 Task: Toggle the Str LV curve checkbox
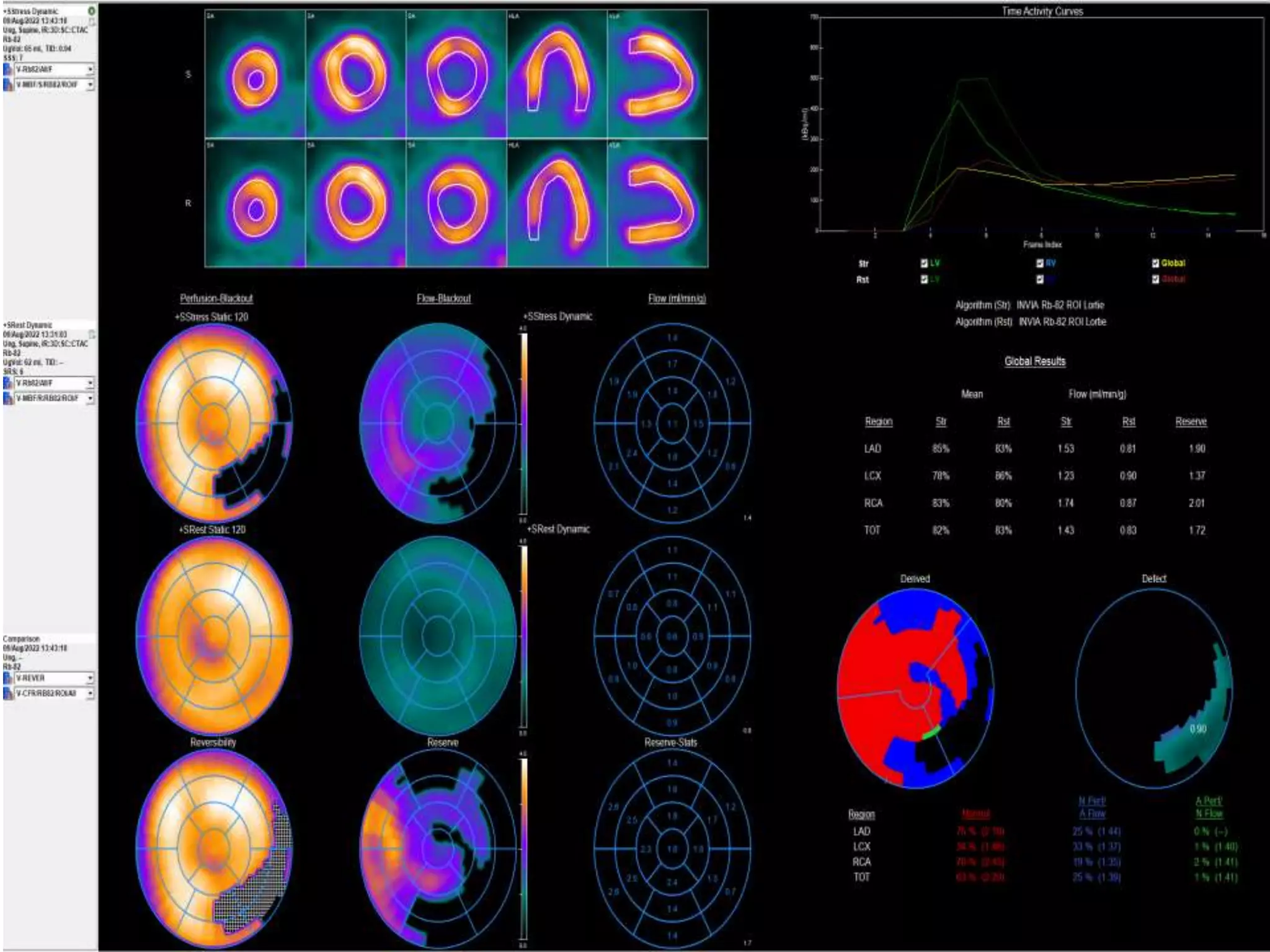tap(925, 263)
